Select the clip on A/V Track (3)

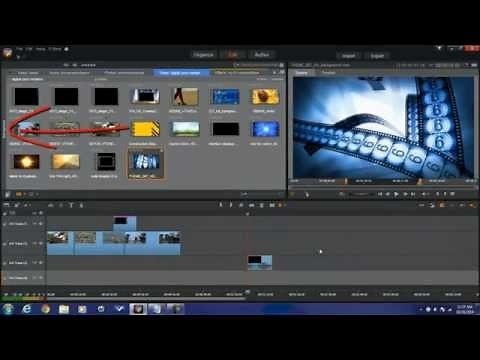(260, 263)
